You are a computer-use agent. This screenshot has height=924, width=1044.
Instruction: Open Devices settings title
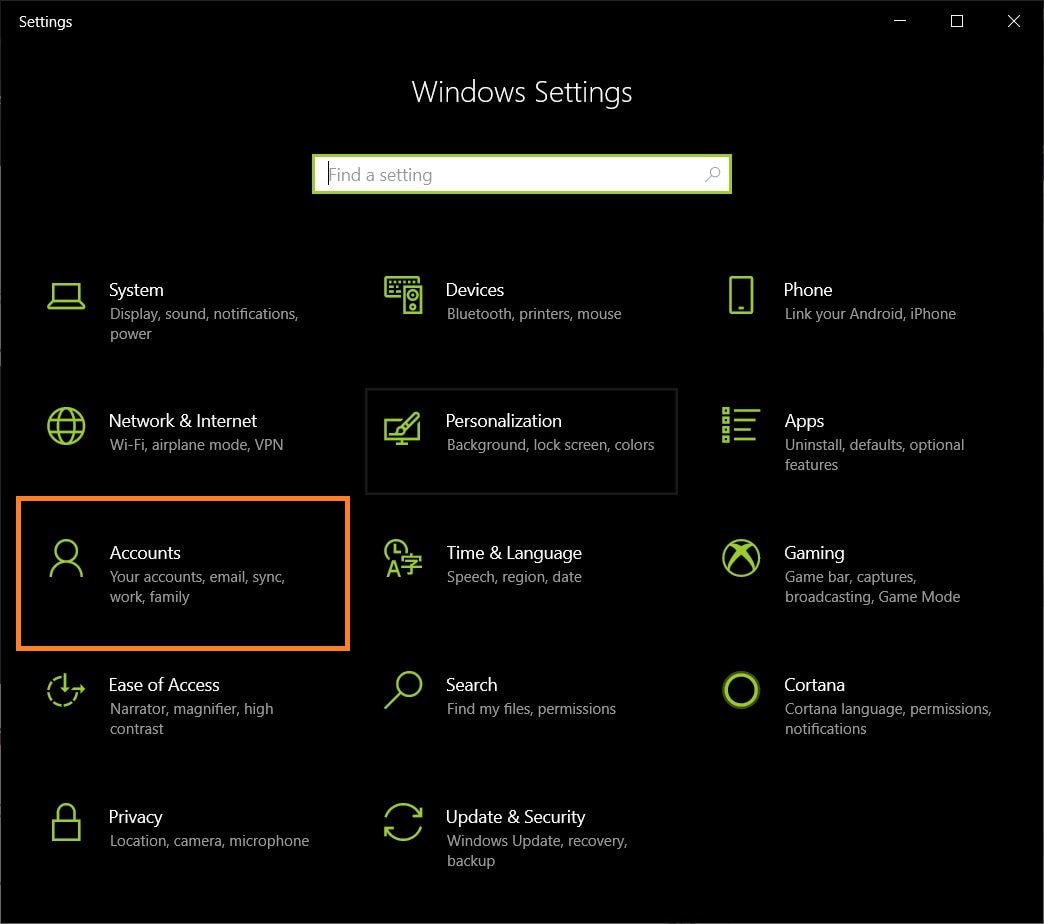pyautogui.click(x=475, y=290)
